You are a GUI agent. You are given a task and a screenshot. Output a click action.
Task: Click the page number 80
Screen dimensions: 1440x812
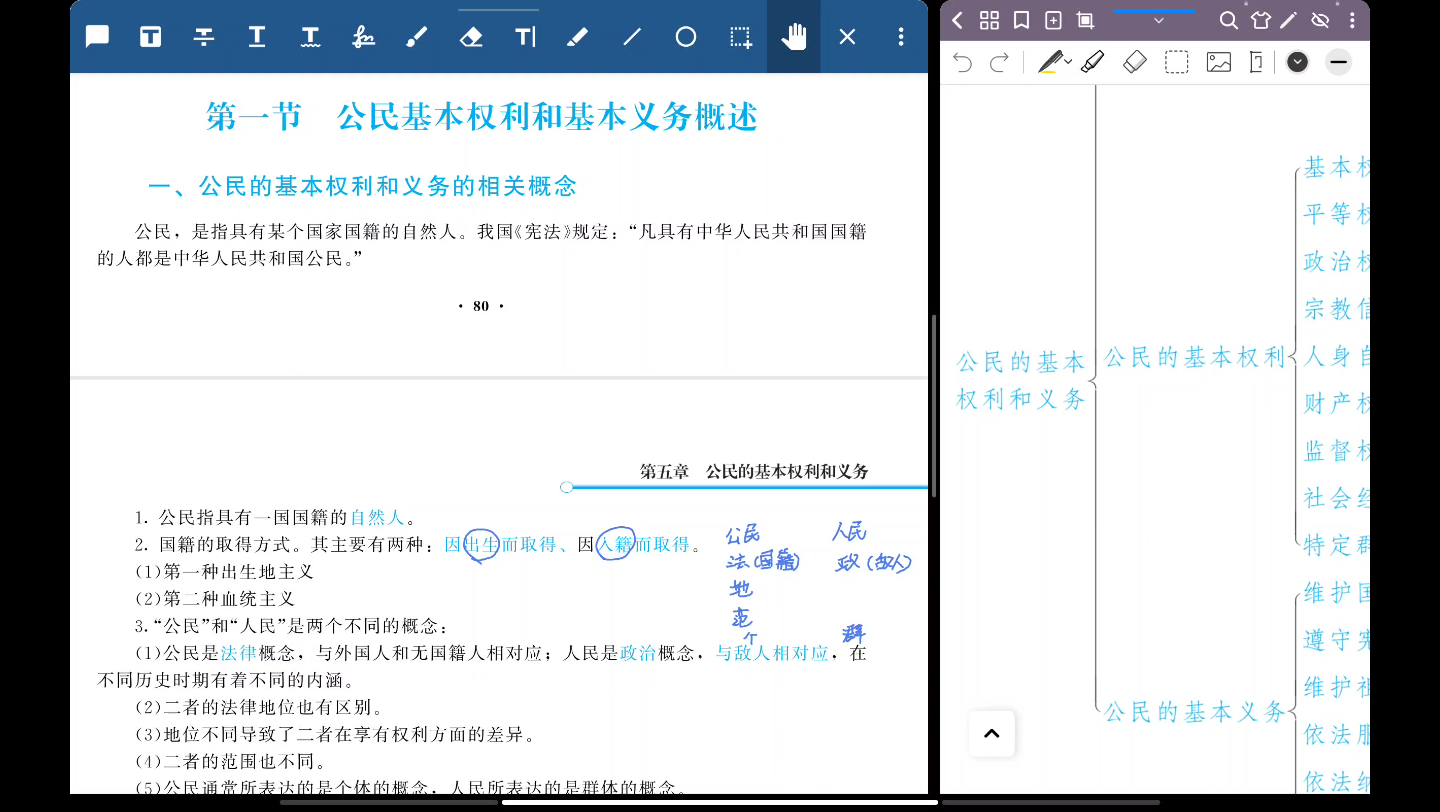[x=481, y=306]
